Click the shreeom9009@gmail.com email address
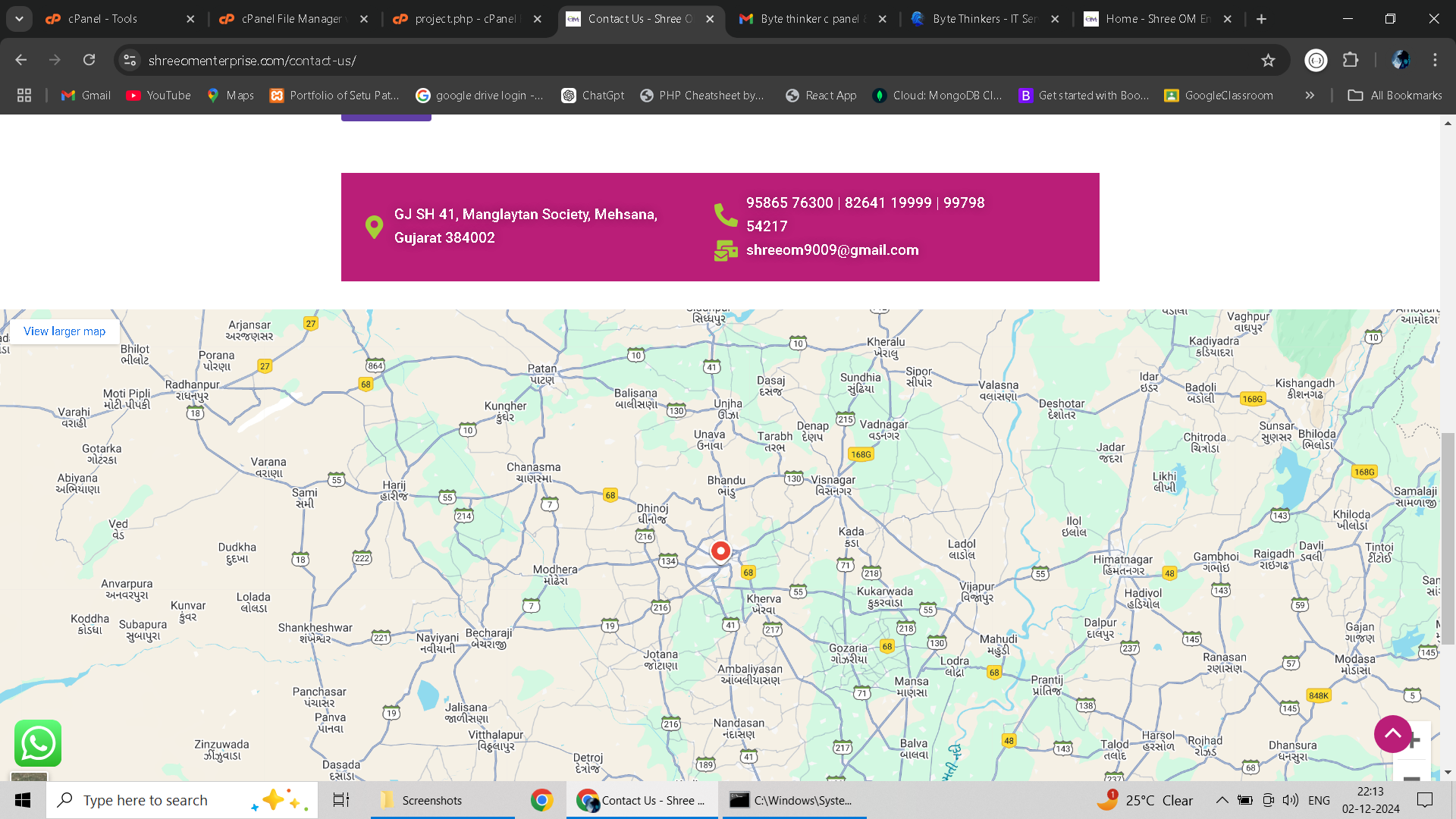1456x819 pixels. click(832, 250)
